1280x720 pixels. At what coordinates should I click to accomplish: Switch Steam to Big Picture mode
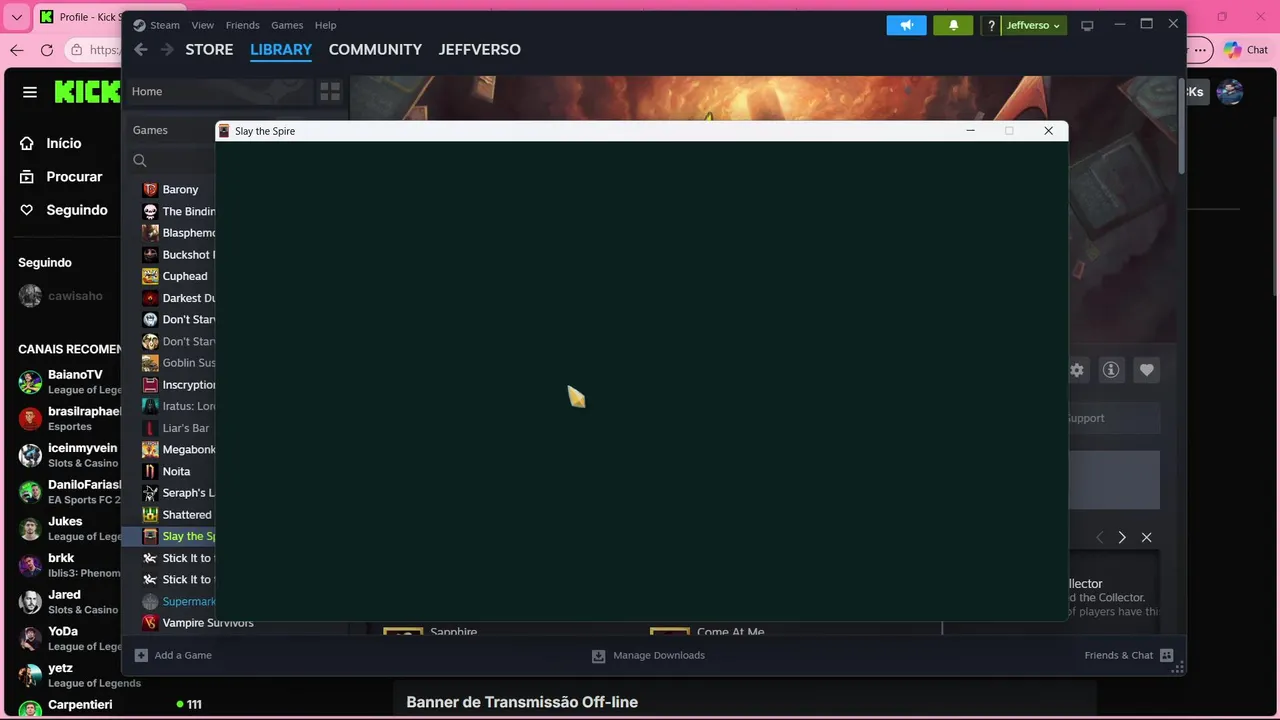(1087, 25)
